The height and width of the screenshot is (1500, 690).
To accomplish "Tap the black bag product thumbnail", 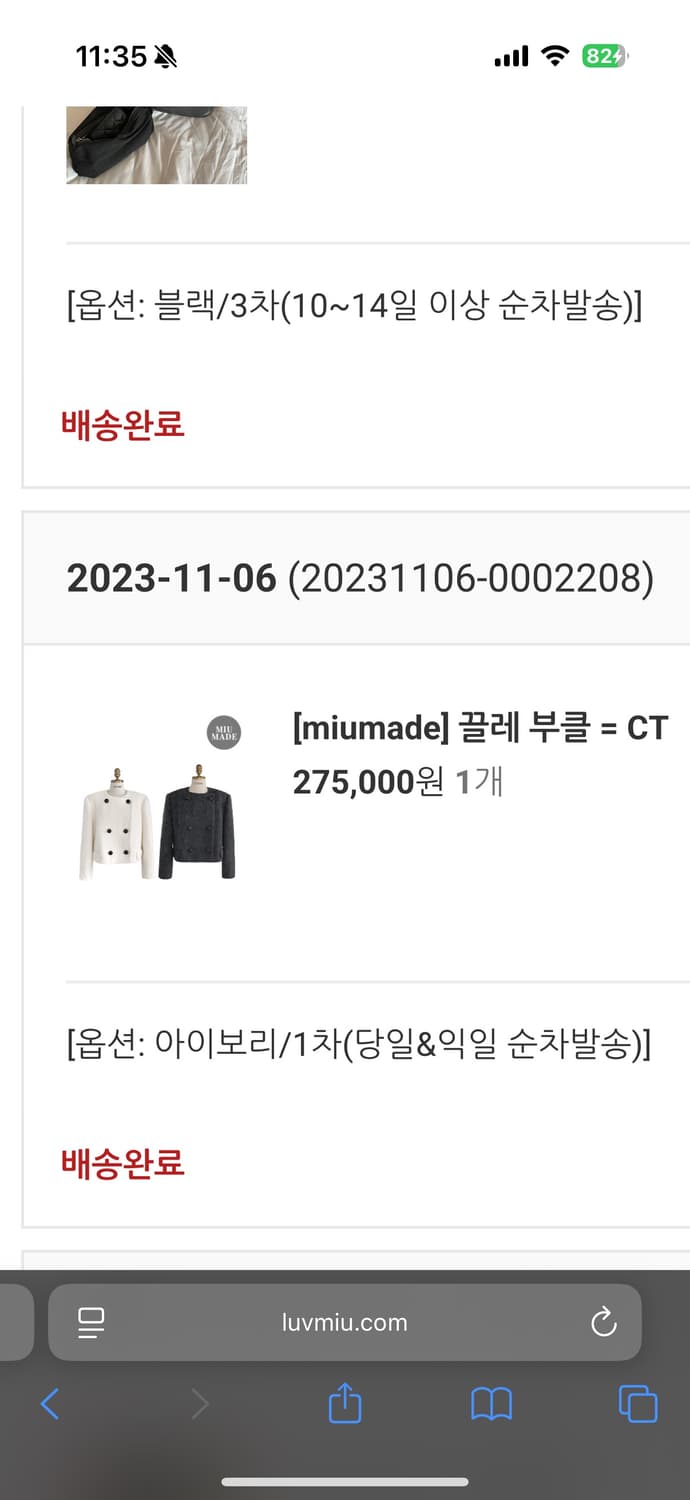I will click(156, 145).
